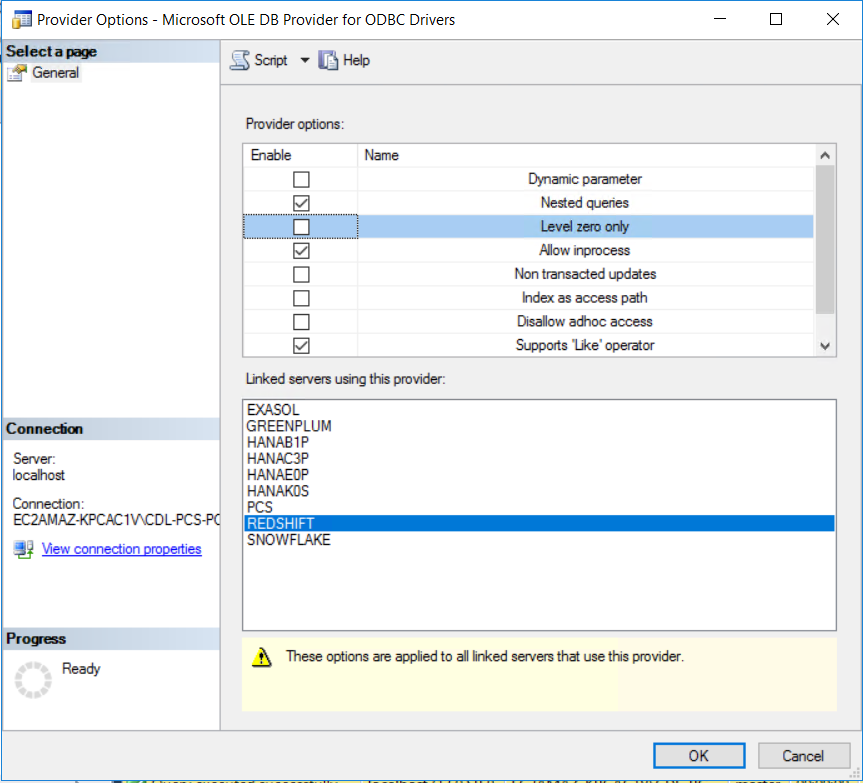Select the Supports 'Like' operator row name

585,346
